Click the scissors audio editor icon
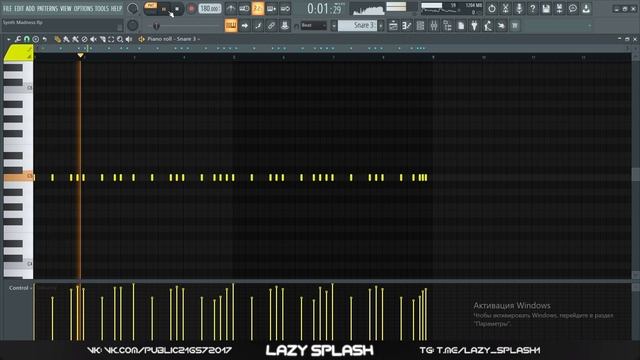Screen dimensions: 640x360 (x=505, y=9)
